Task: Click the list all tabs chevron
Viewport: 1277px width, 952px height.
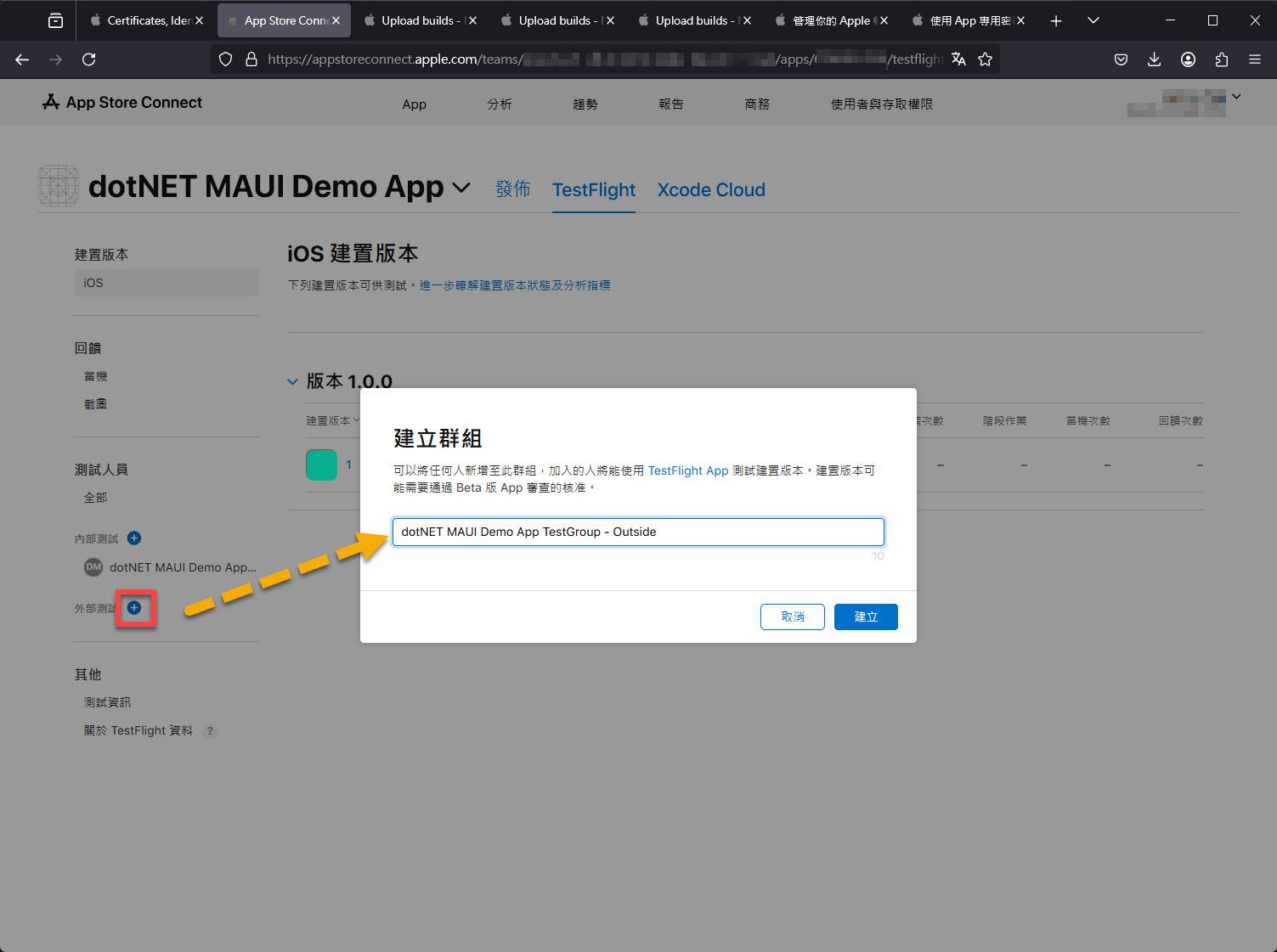Action: coord(1093,20)
